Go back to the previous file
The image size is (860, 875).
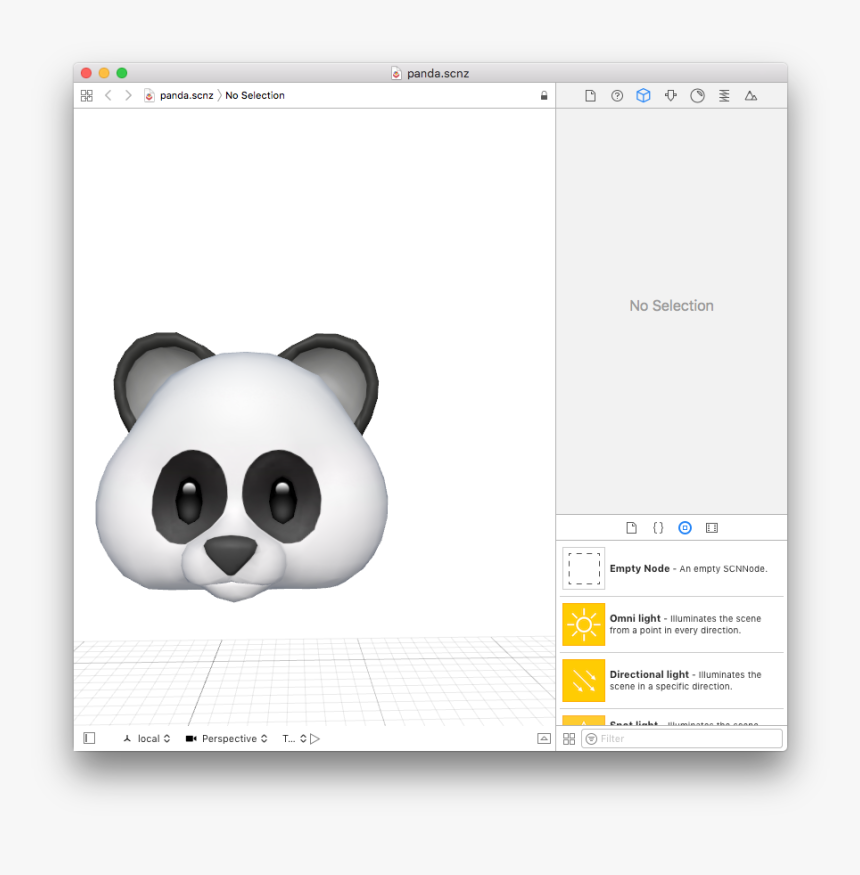(x=108, y=95)
